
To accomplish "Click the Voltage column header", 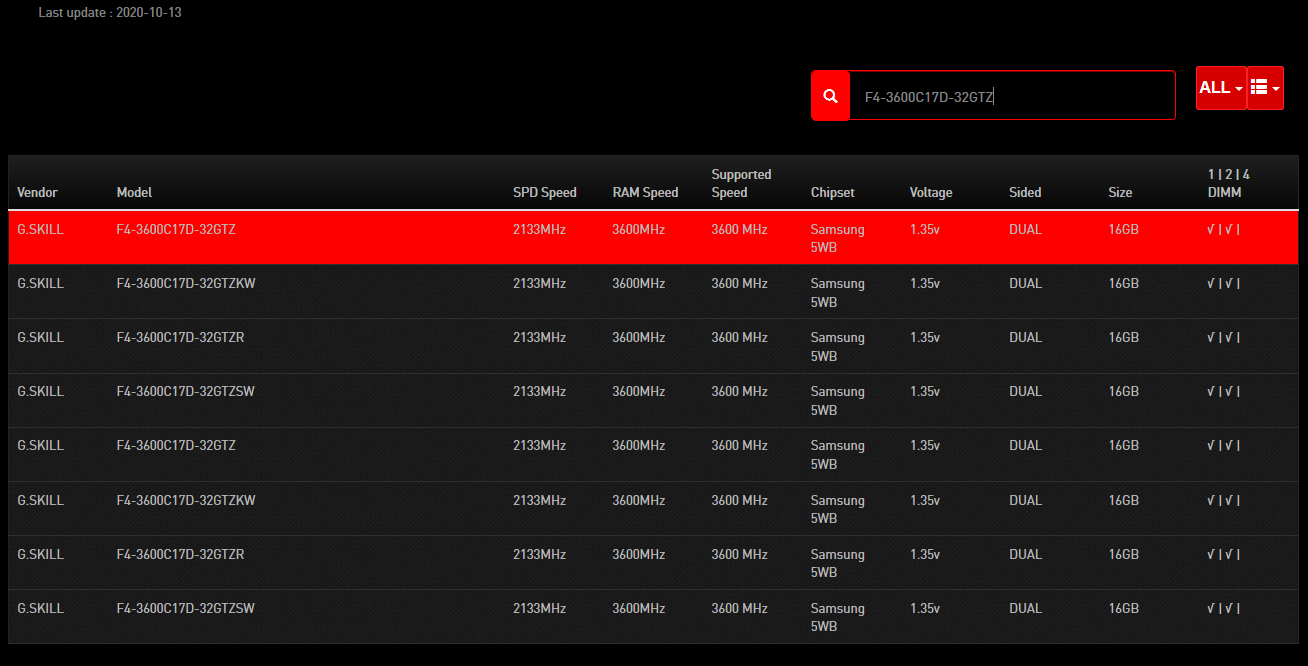I will (931, 193).
